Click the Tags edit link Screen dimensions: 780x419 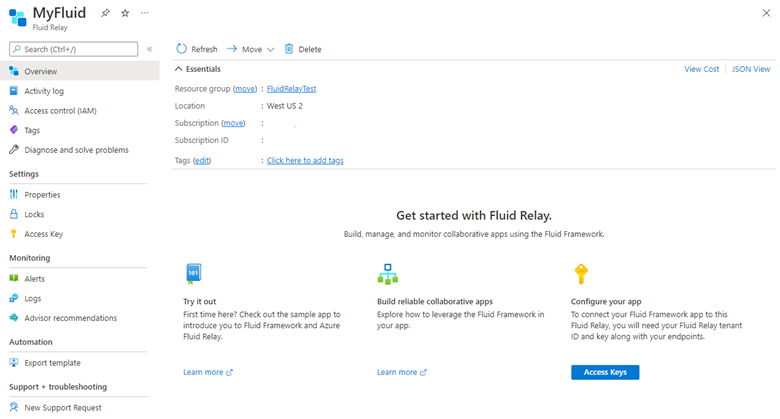202,160
